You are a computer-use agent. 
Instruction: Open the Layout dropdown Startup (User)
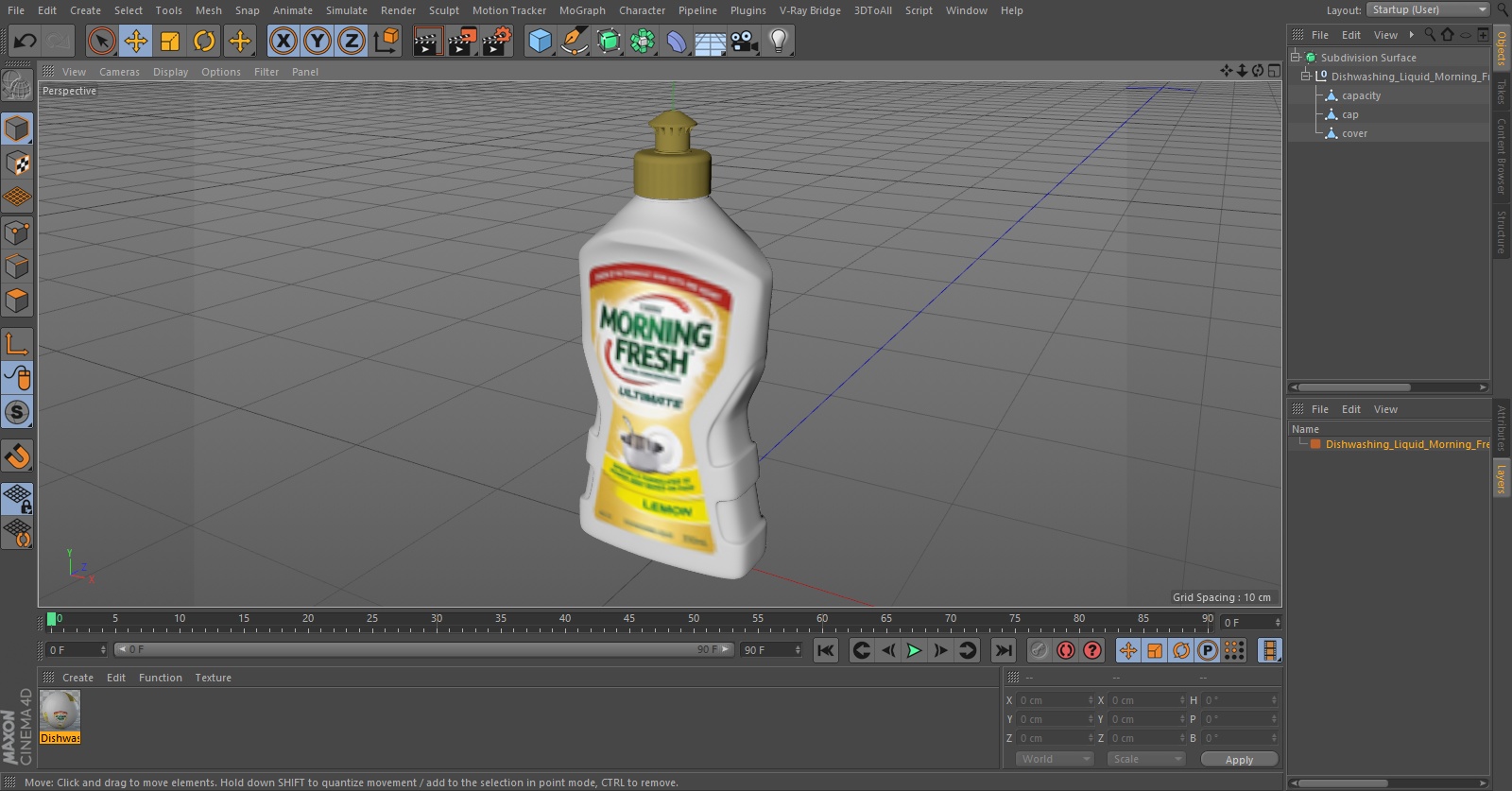(1428, 9)
